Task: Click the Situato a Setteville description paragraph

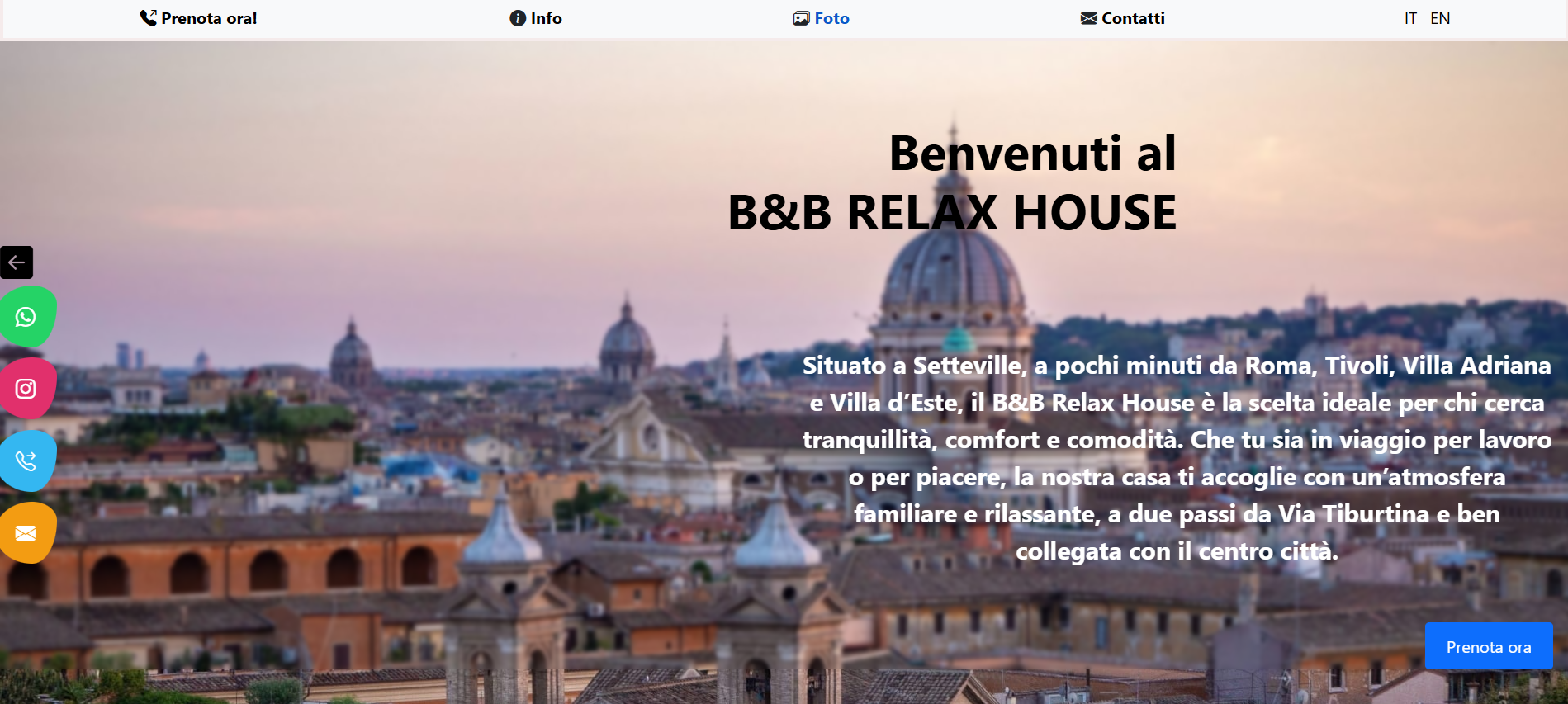Action: (x=1177, y=458)
